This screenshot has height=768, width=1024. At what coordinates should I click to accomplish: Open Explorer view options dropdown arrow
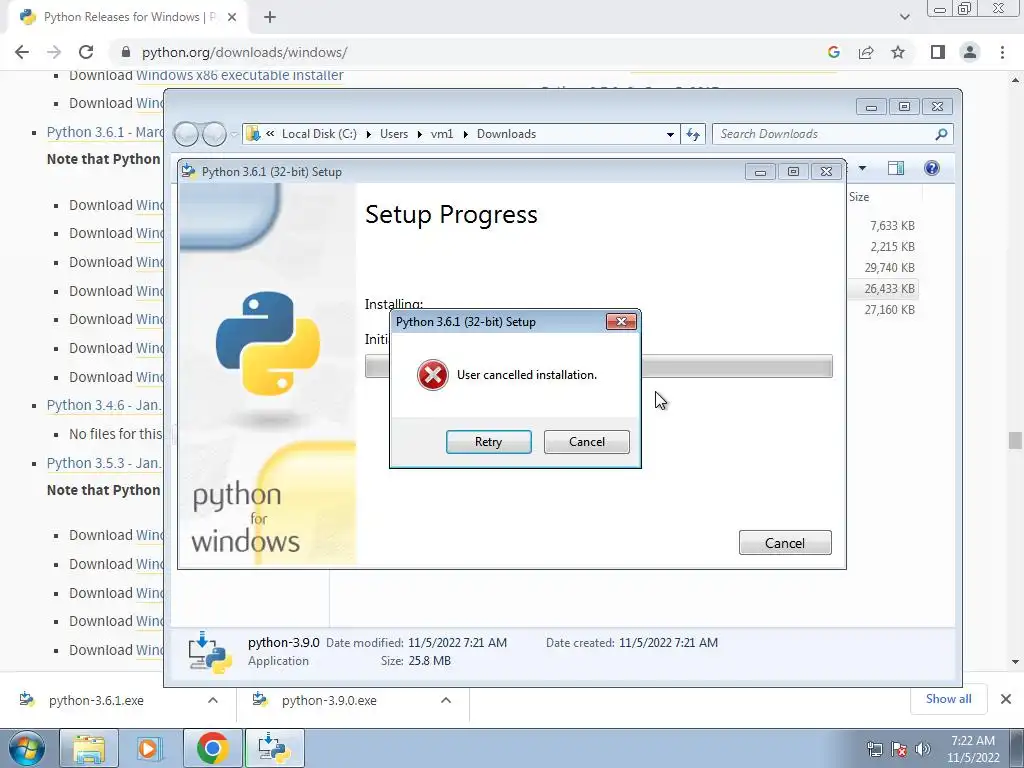click(862, 168)
